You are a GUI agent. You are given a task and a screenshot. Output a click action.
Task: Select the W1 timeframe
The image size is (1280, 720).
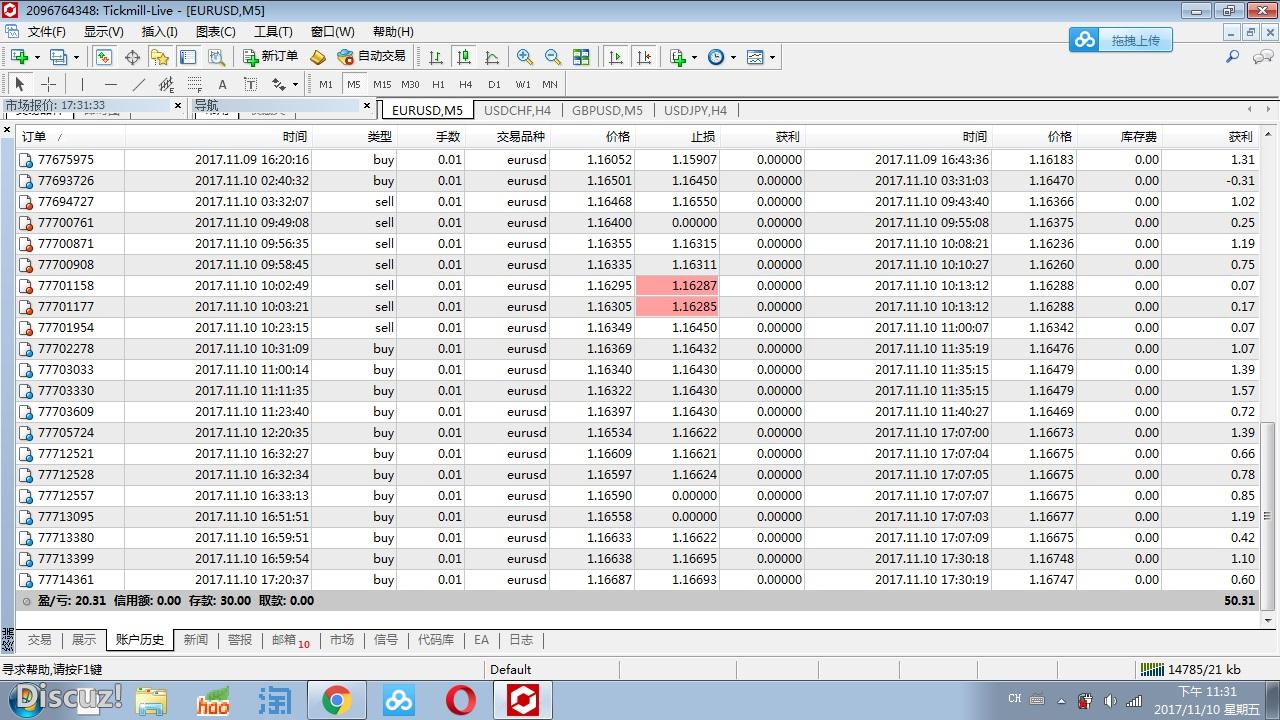click(523, 84)
